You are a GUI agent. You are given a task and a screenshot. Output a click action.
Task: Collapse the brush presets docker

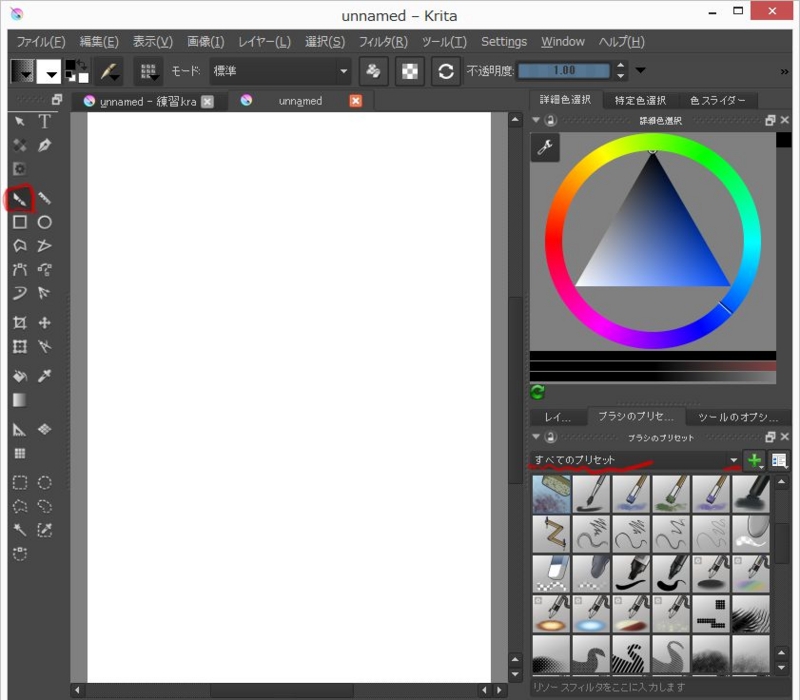tap(536, 437)
